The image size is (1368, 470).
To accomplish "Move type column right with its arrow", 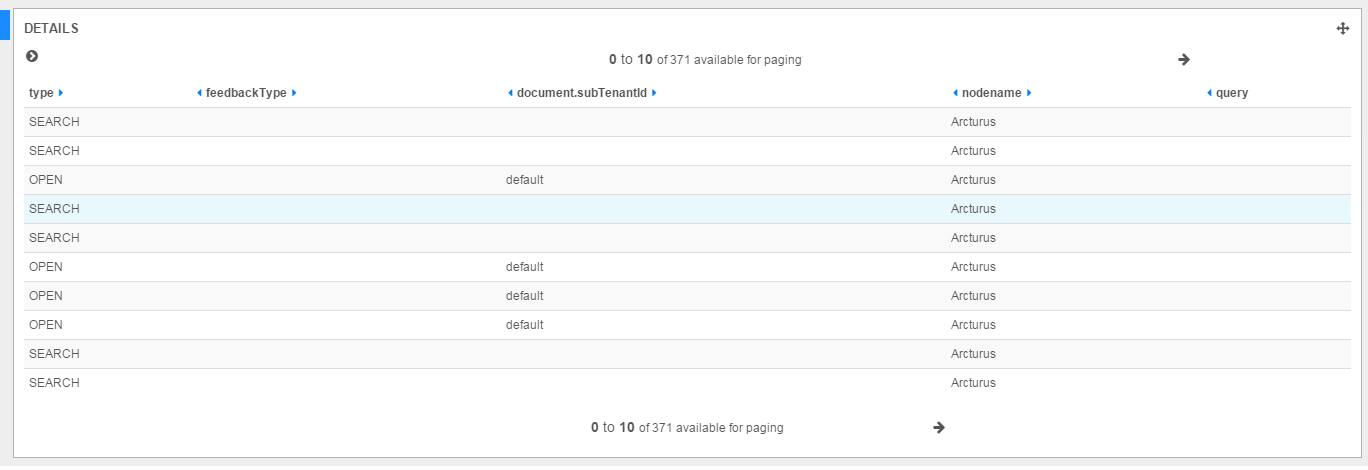I will pos(61,93).
